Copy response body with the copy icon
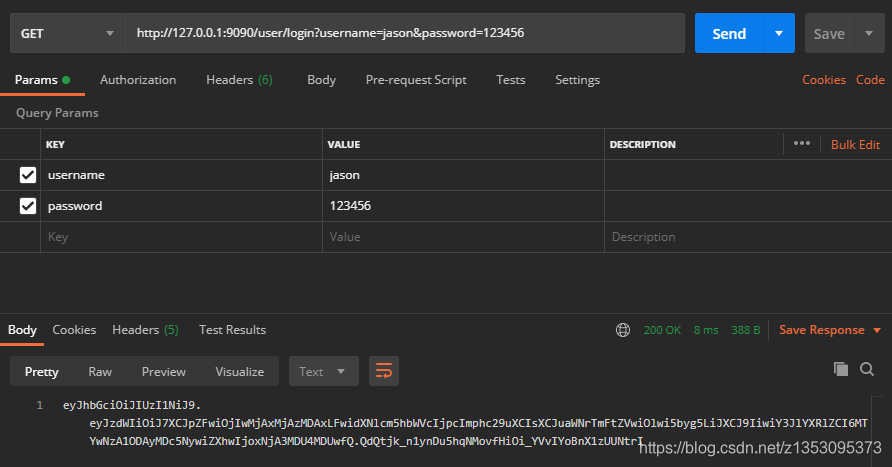Image resolution: width=892 pixels, height=467 pixels. (x=841, y=369)
